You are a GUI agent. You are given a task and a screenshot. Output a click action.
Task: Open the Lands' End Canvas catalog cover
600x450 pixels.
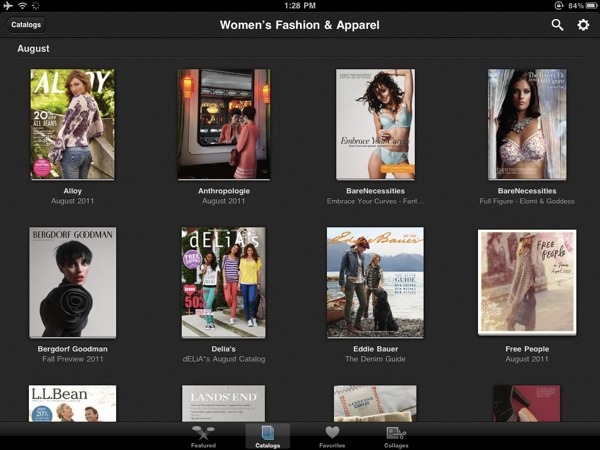point(375,403)
